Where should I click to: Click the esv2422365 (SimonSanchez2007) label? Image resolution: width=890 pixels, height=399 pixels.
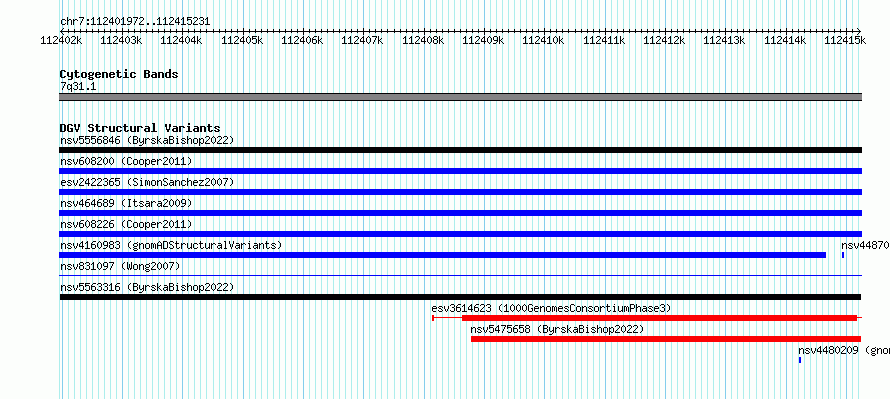[147, 182]
